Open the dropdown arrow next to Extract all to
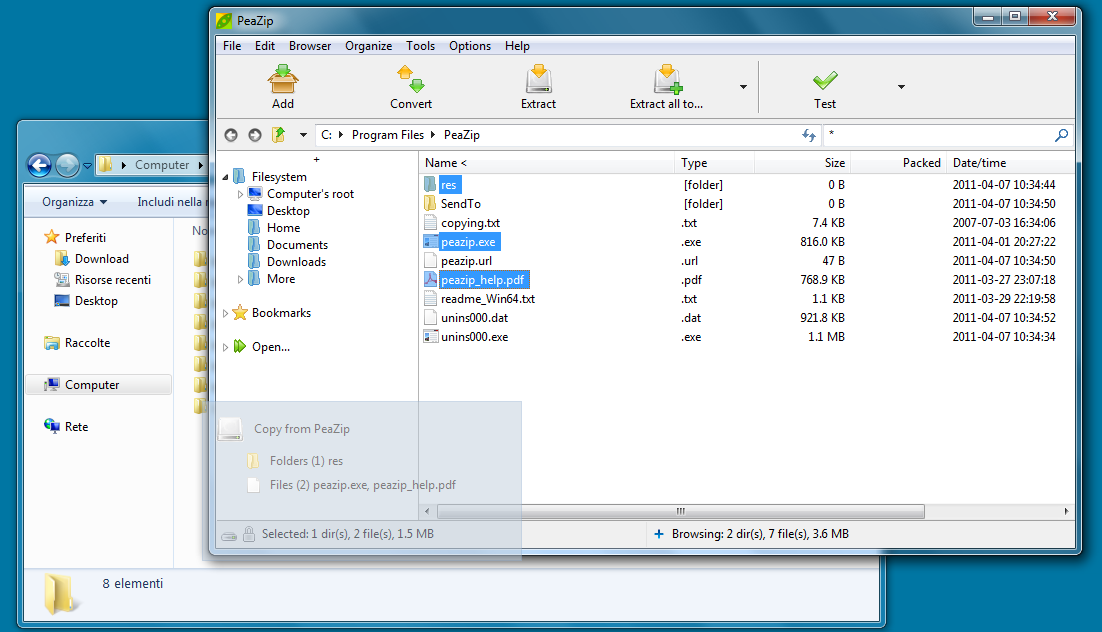1102x632 pixels. [743, 87]
